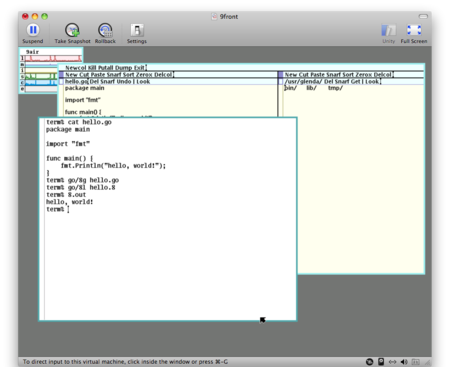Open the lib/ directory entry
Screen dimensions: 450x367
click(311, 88)
